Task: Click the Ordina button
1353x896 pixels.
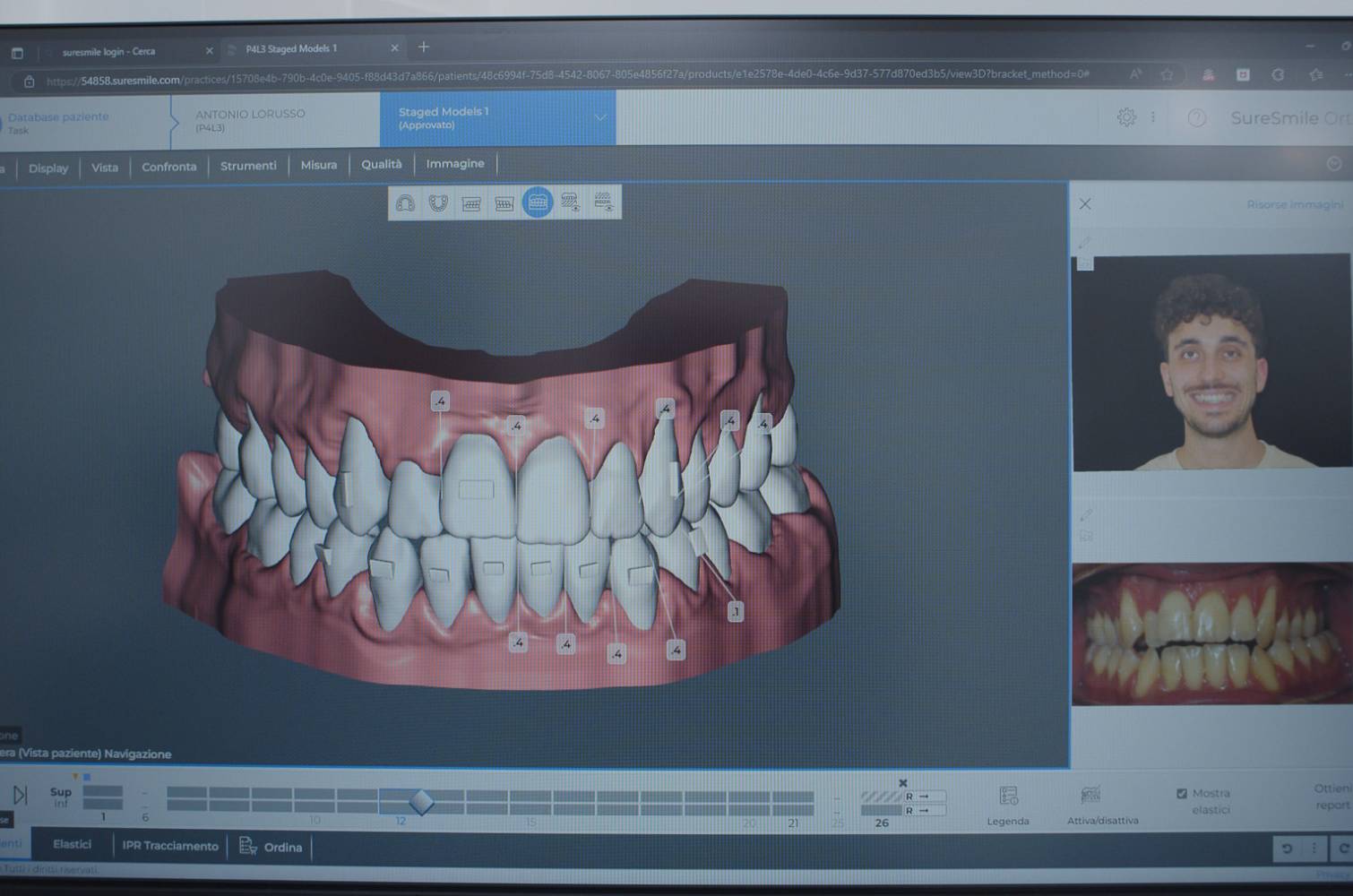Action: [x=271, y=847]
